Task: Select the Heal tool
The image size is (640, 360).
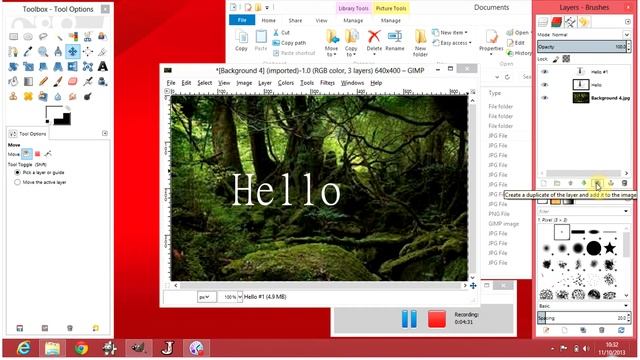Action: pyautogui.click(x=28, y=97)
